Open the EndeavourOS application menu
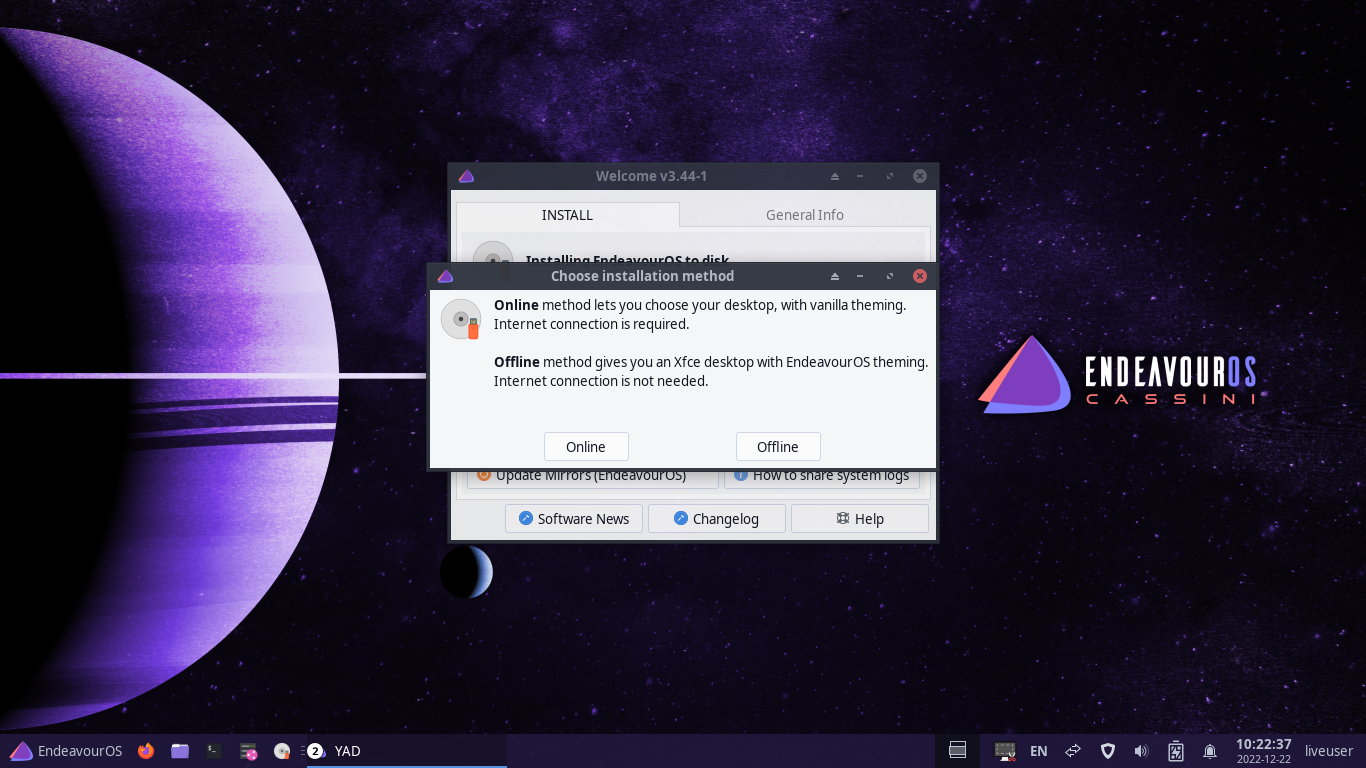The width and height of the screenshot is (1366, 768). (x=66, y=751)
